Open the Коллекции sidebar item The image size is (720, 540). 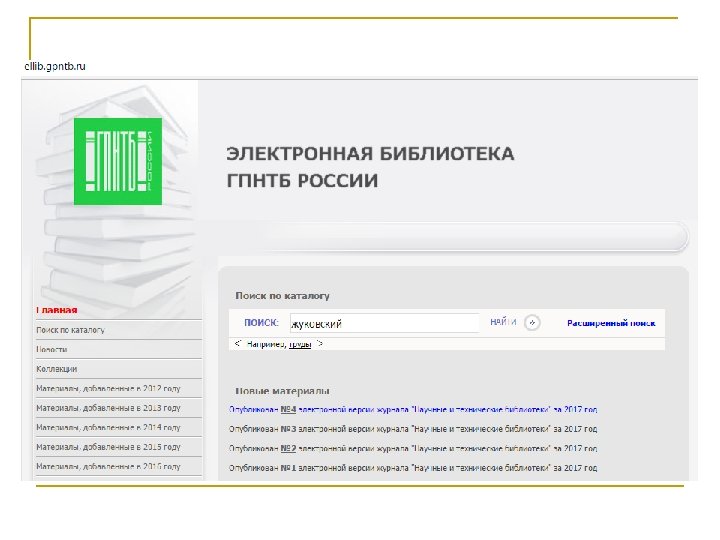pos(56,369)
